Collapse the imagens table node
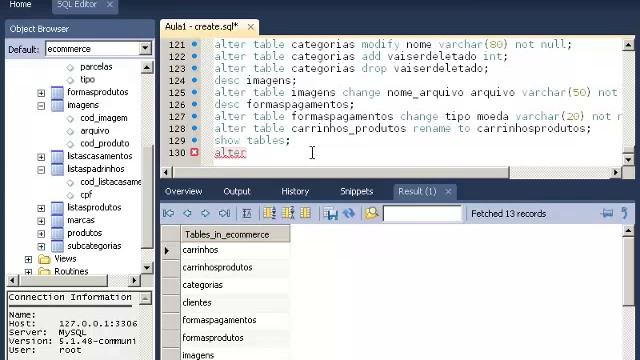 point(41,106)
